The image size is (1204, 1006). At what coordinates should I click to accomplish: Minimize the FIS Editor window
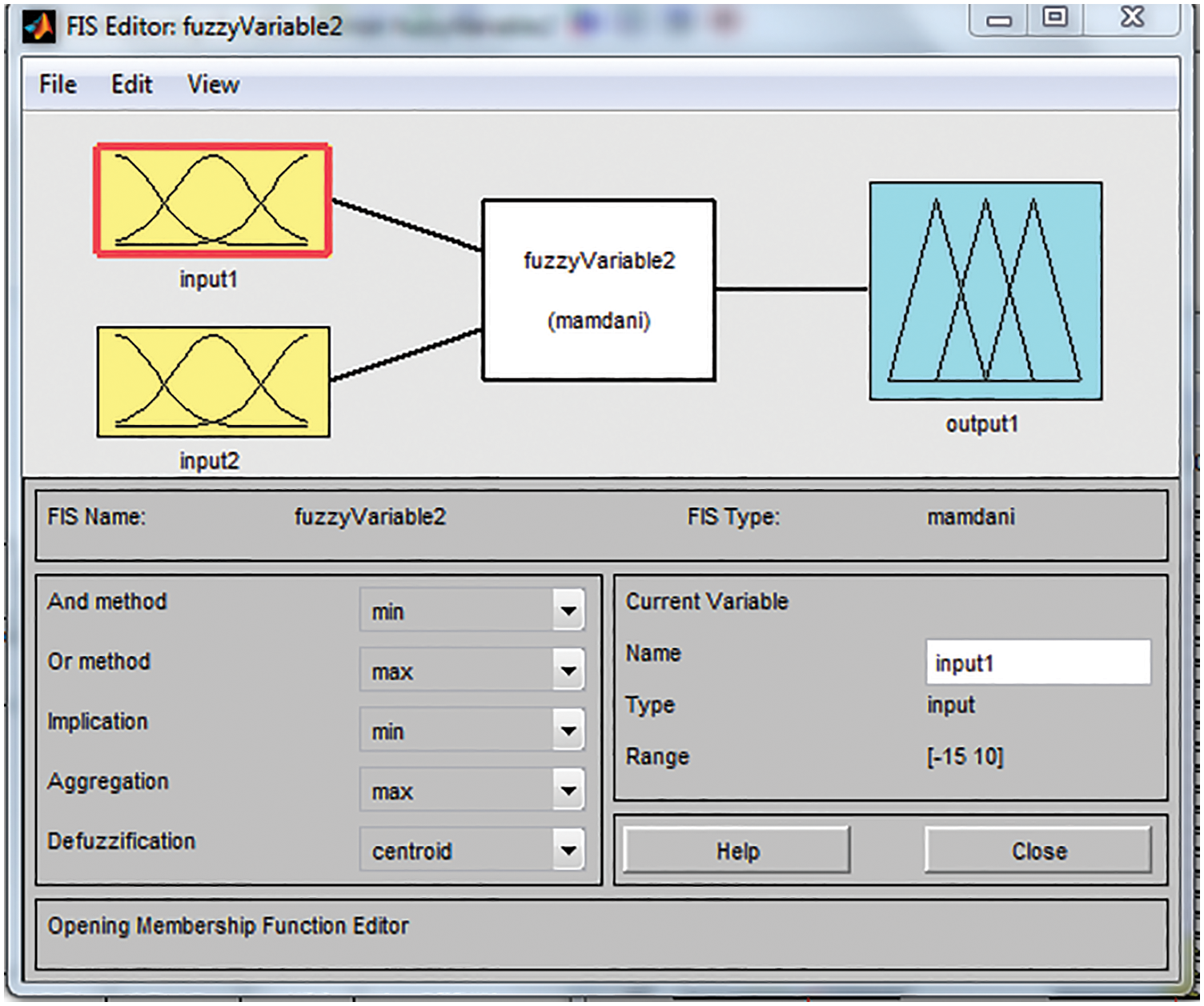pyautogui.click(x=998, y=19)
